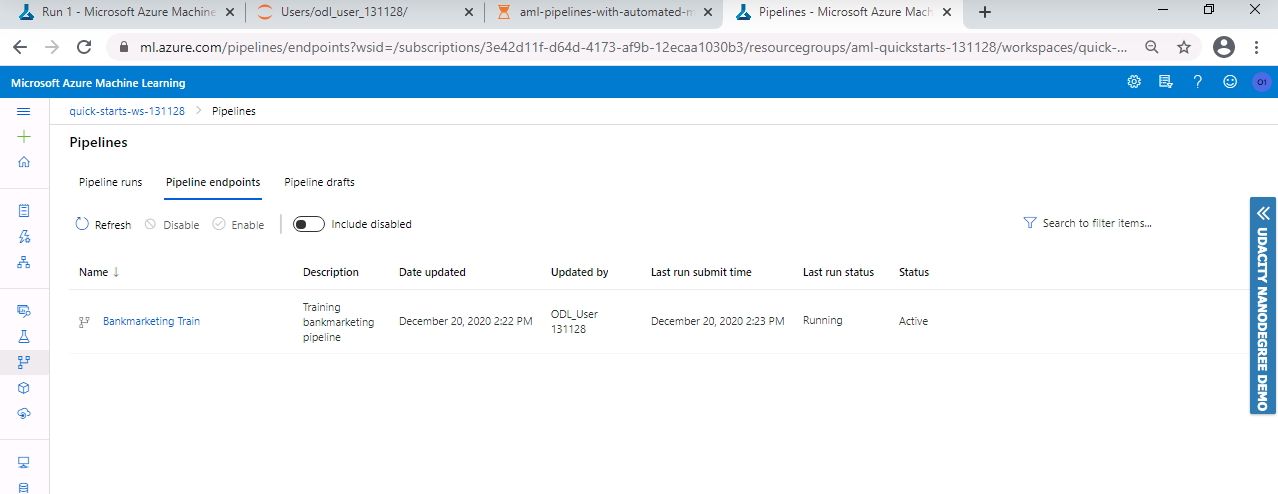Click the Chrome profile avatar icon
1278x494 pixels.
pos(1223,47)
